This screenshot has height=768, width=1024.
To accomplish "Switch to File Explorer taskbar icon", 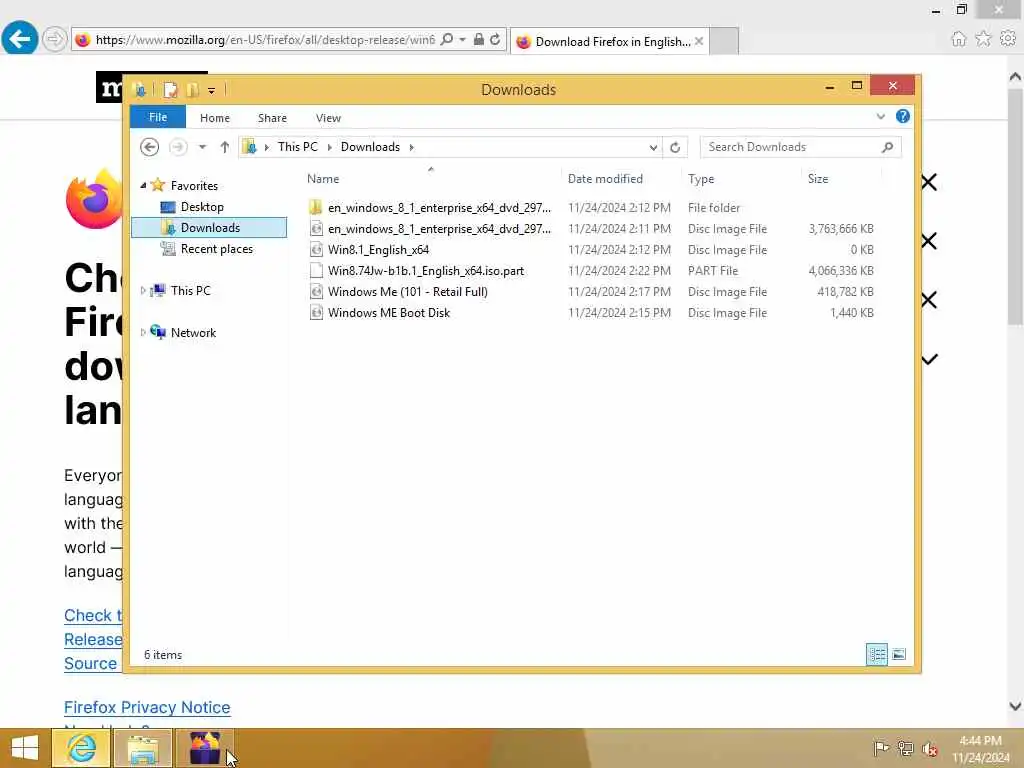I will click(x=143, y=748).
